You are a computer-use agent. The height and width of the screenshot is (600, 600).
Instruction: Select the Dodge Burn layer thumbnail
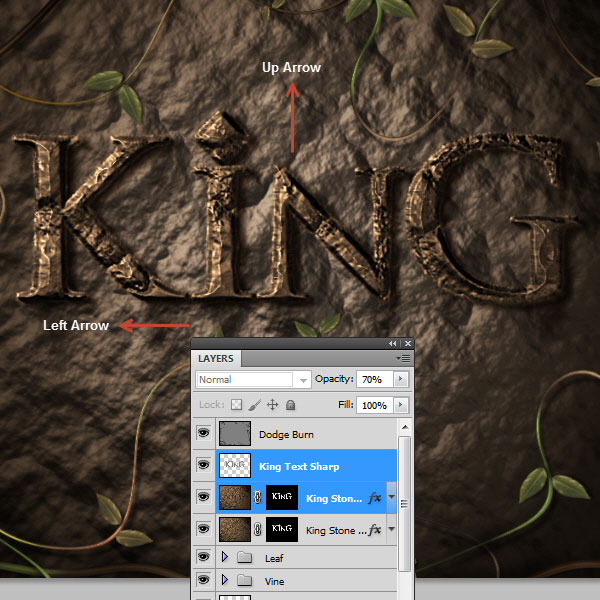pos(235,434)
